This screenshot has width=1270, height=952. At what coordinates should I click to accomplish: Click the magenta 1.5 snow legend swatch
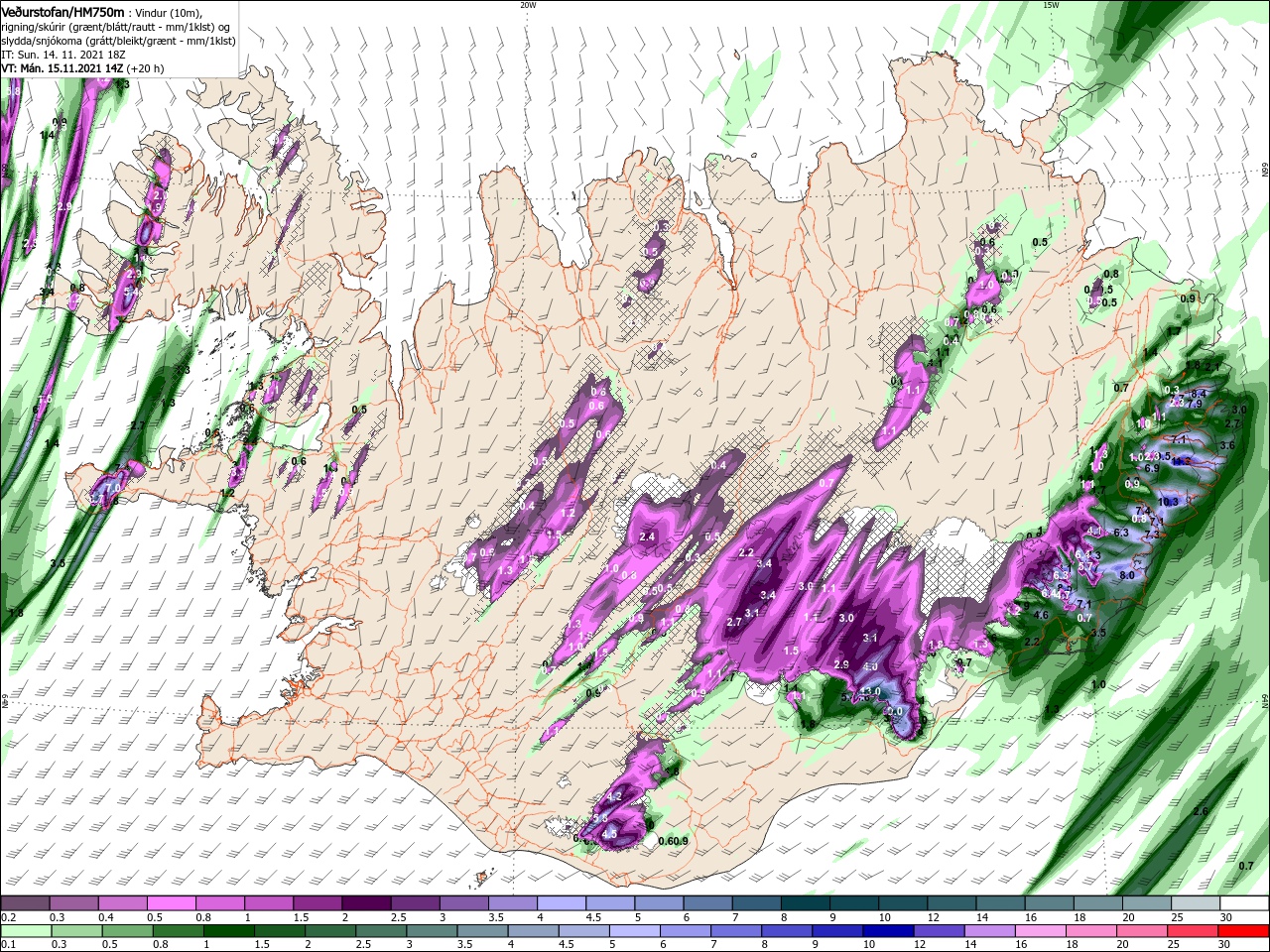tap(317, 903)
